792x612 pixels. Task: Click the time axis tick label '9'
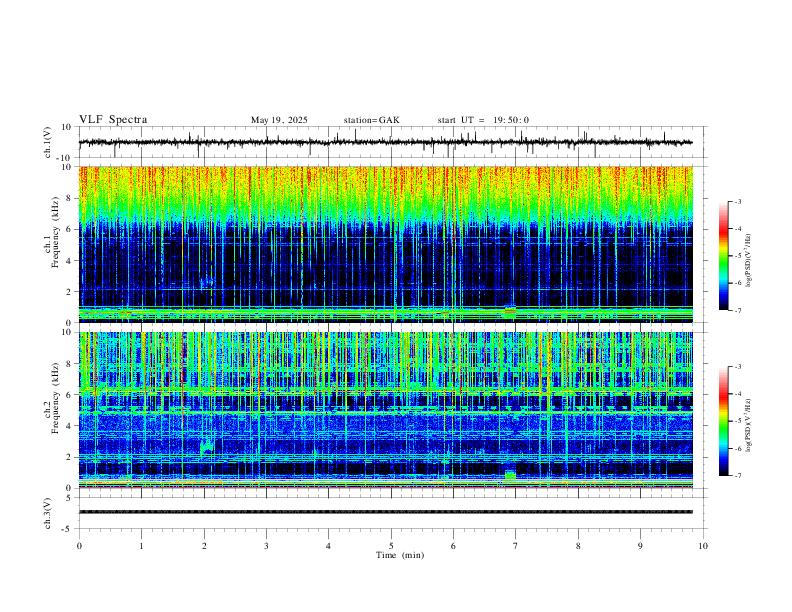tap(640, 546)
